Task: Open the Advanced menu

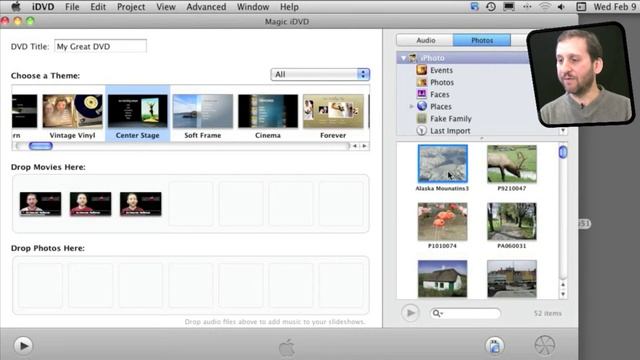Action: [206, 7]
